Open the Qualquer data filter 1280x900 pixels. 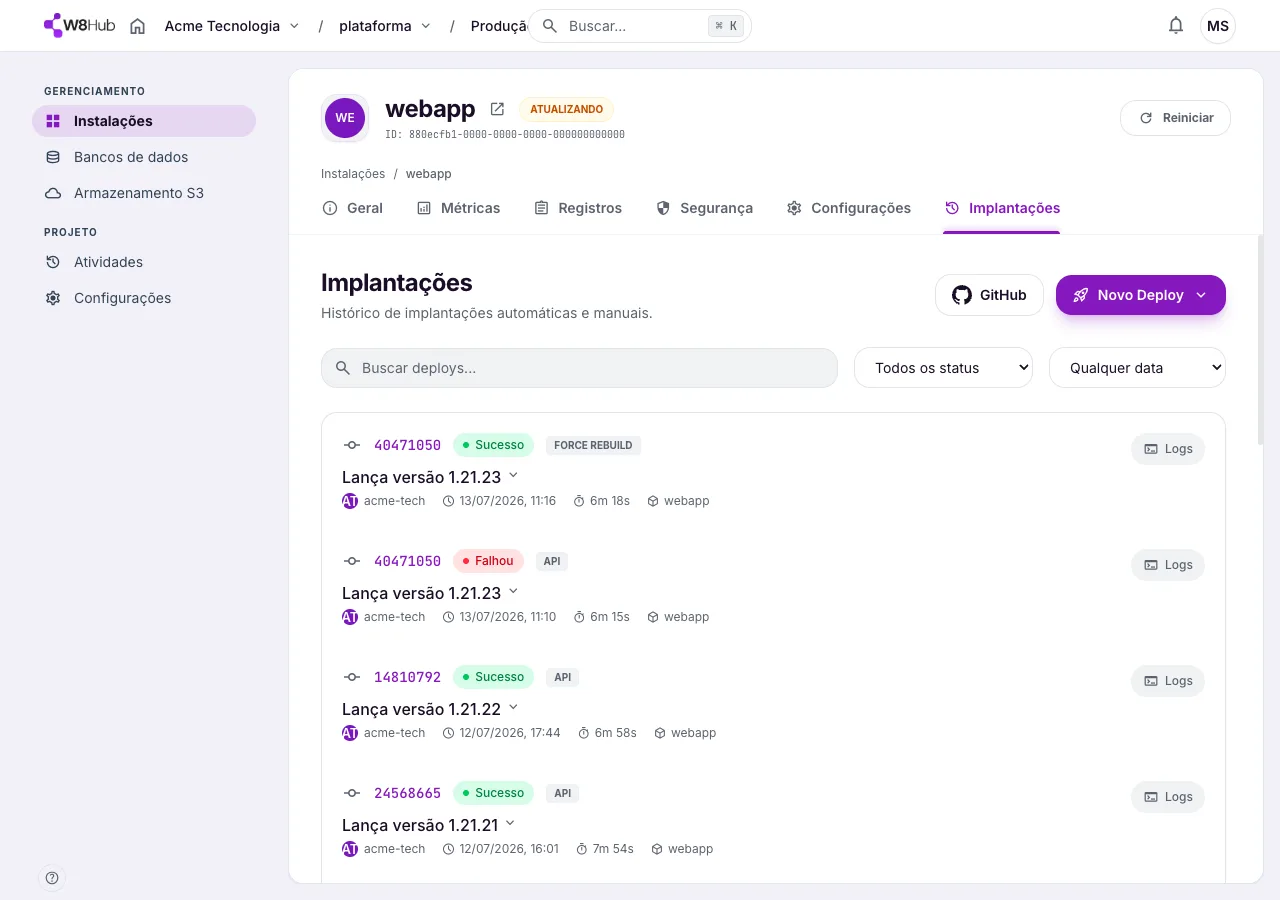[x=1137, y=368]
